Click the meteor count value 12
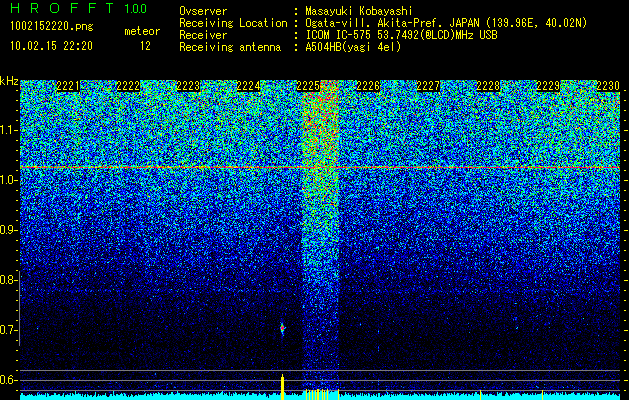 145,46
